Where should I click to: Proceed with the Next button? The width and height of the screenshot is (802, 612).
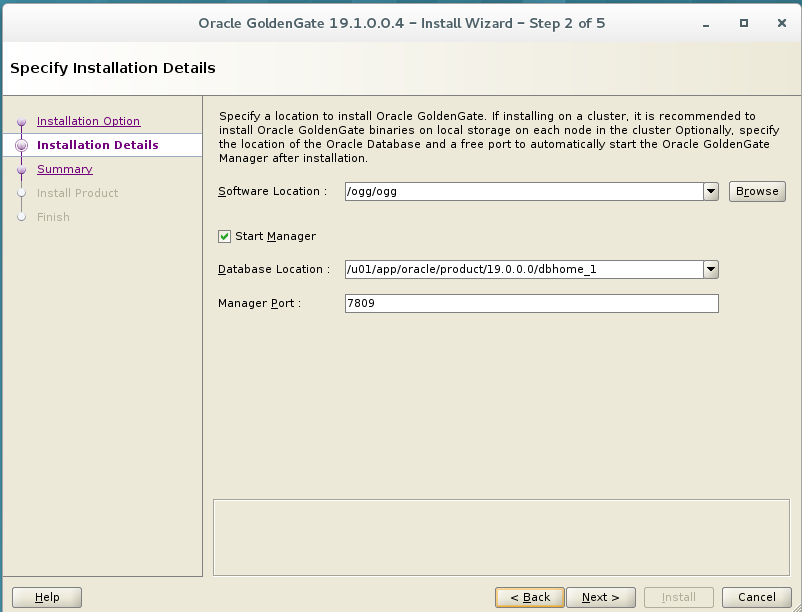[600, 597]
